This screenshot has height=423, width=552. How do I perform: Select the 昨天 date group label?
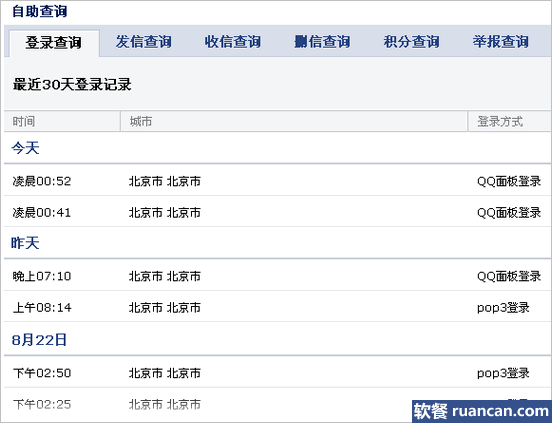point(25,243)
